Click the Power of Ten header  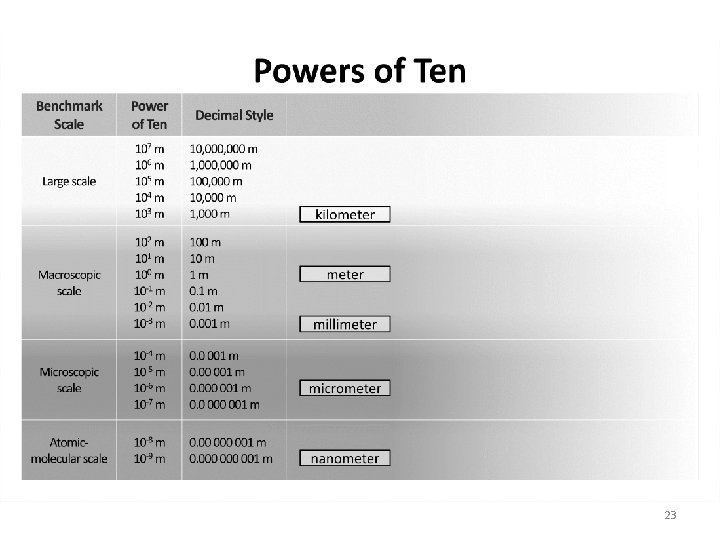(x=149, y=115)
